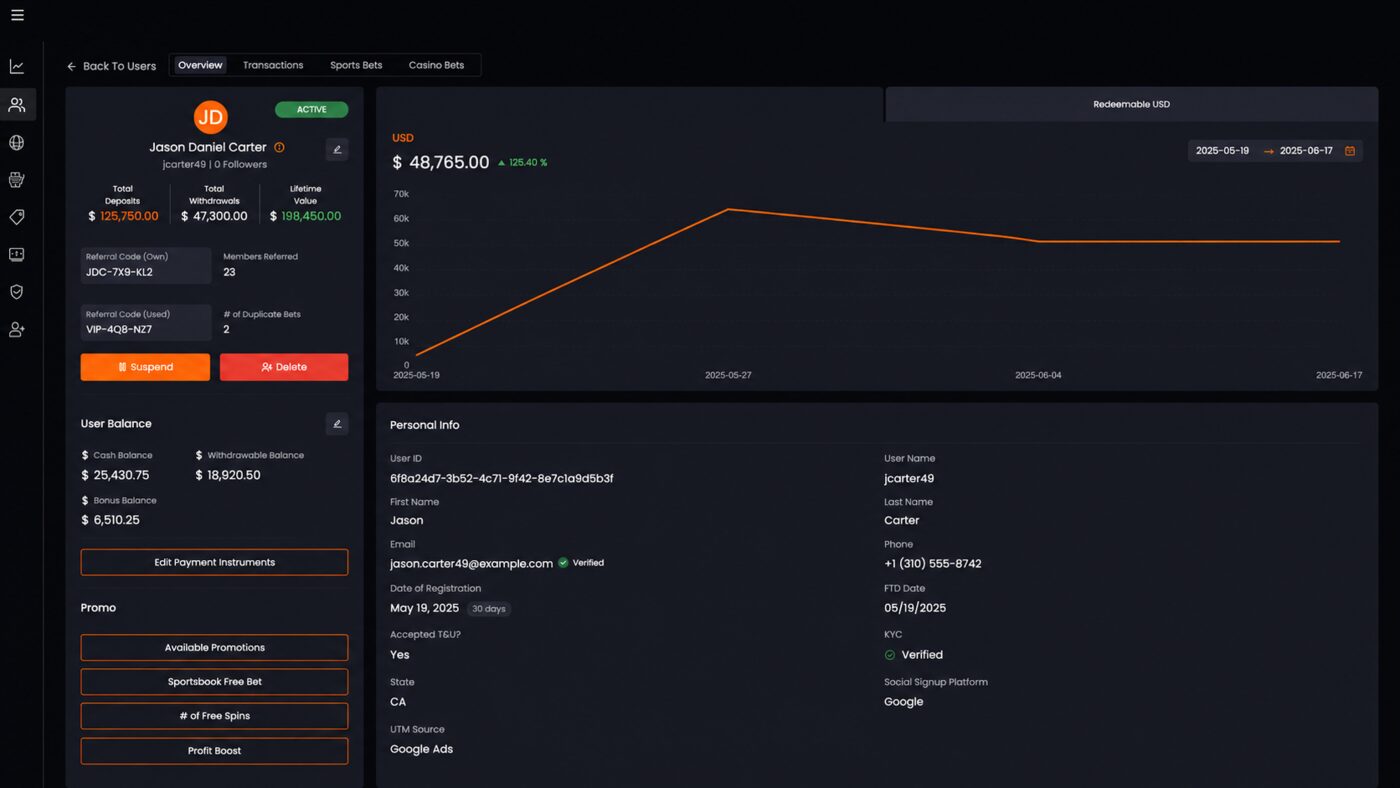Viewport: 1400px width, 788px height.
Task: Switch to the Overview tab
Action: pos(200,65)
